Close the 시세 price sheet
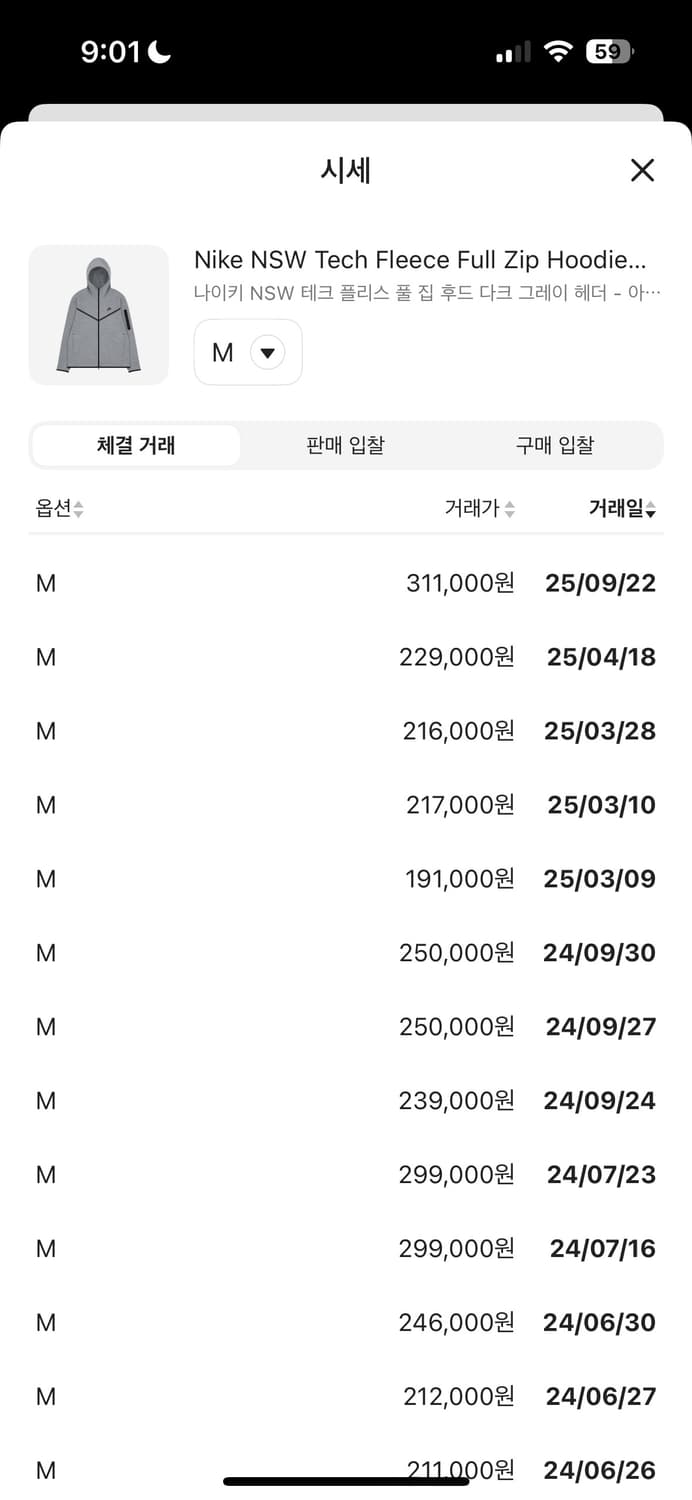This screenshot has height=1500, width=692. [x=642, y=170]
